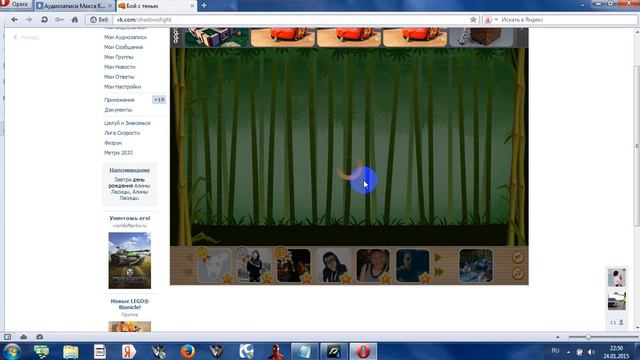Launch Firefox from the taskbar

click(187, 351)
